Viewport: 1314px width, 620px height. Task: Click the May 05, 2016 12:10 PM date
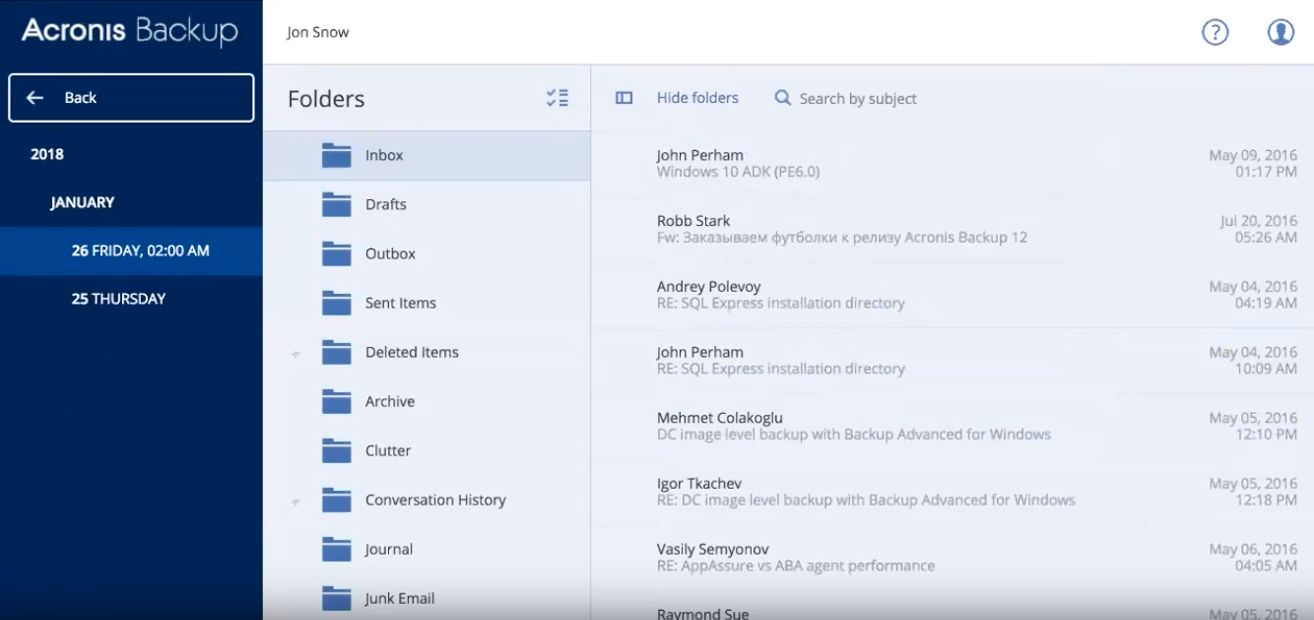point(1253,426)
